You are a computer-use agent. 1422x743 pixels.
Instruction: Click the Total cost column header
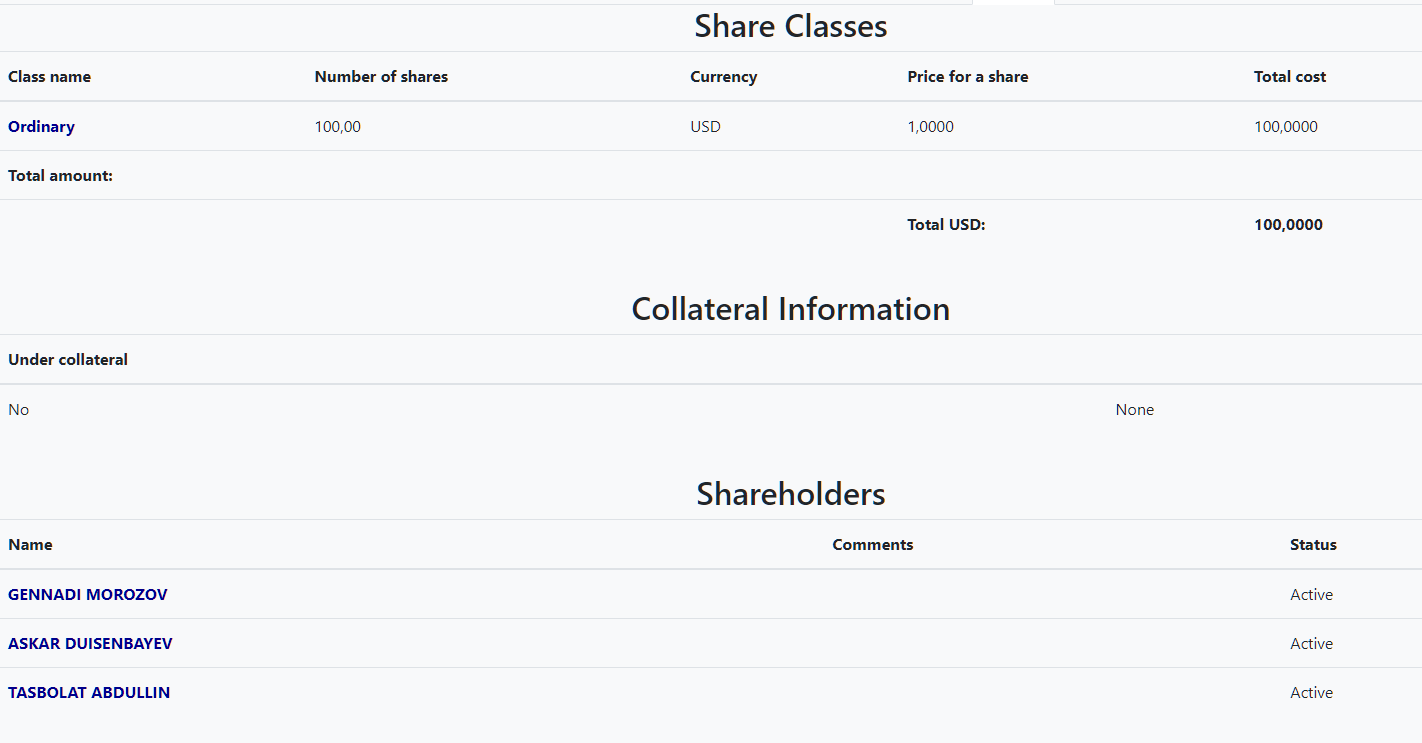1289,77
